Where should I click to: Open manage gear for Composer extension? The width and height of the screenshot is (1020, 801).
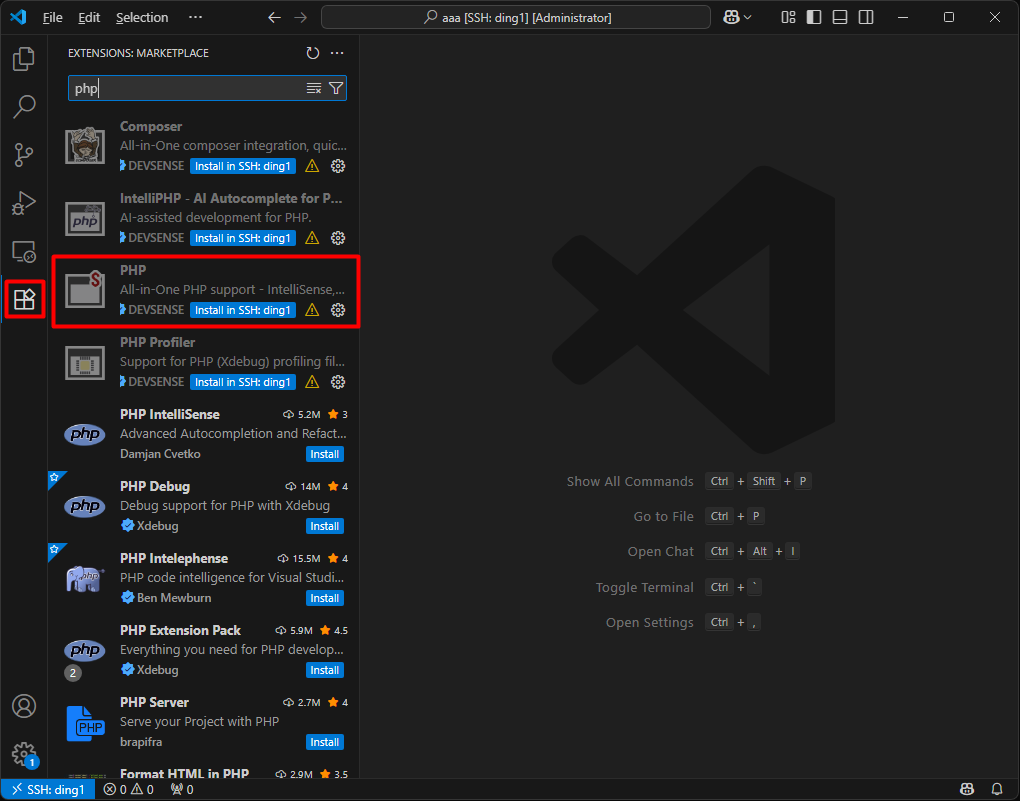(338, 166)
